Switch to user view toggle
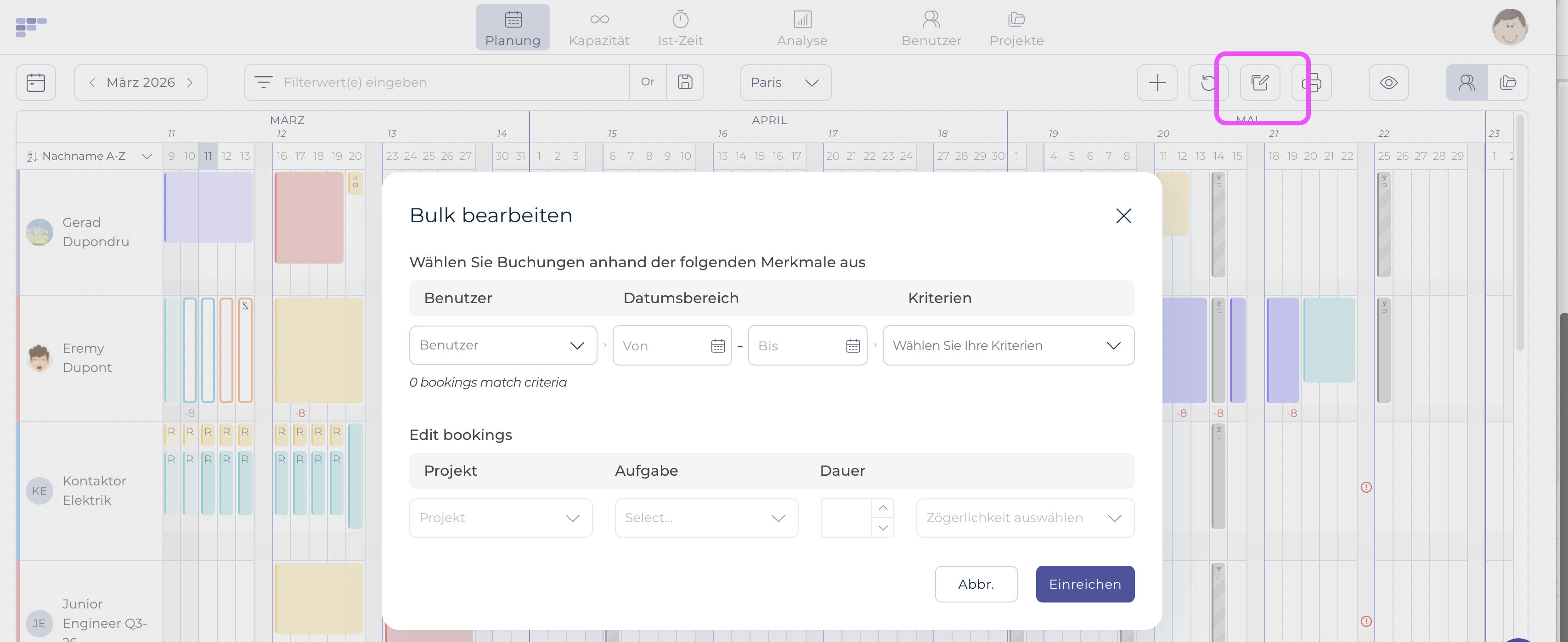This screenshot has width=1568, height=642. point(1466,82)
